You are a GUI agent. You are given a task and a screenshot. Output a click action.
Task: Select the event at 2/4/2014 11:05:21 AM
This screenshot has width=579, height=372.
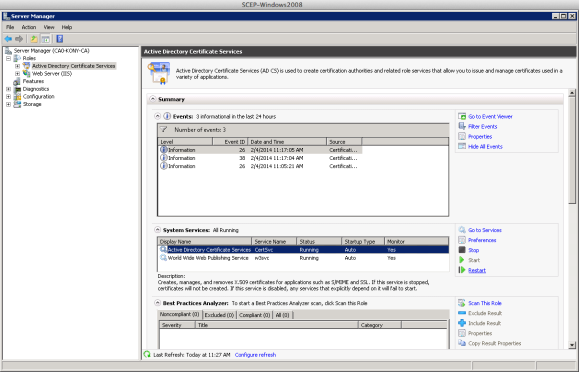pos(260,166)
